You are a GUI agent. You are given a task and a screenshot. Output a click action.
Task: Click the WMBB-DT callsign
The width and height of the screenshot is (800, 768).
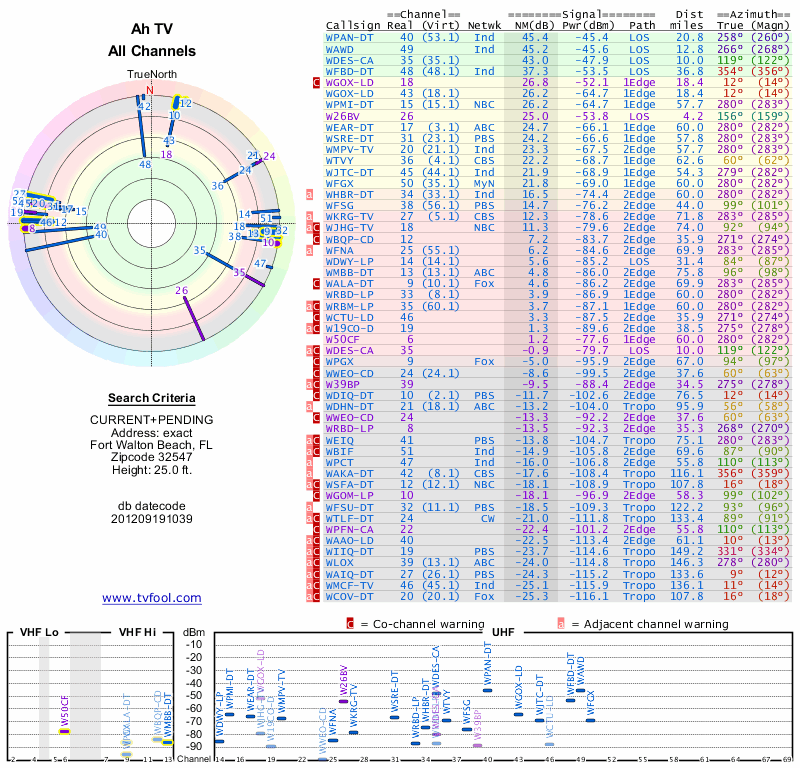(x=349, y=272)
